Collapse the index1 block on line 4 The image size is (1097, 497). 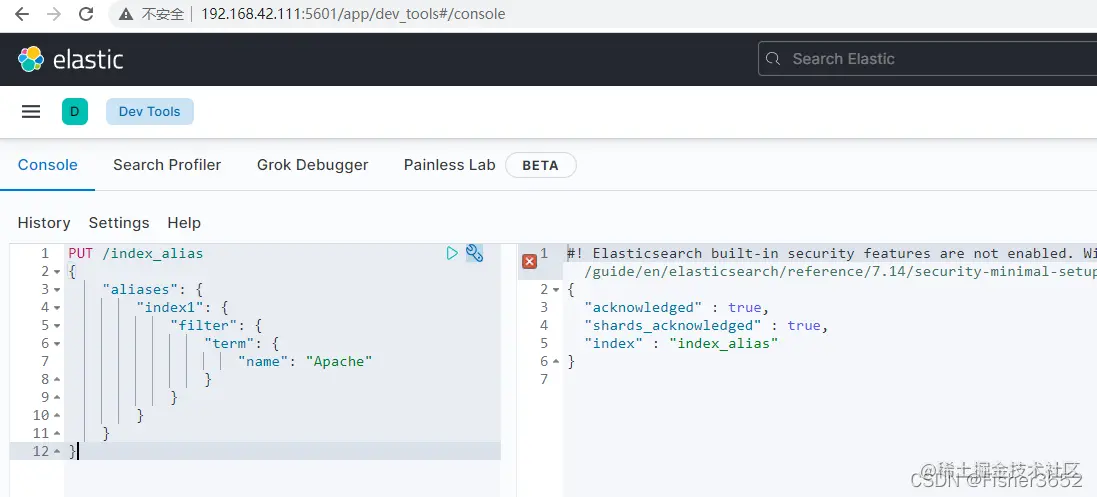click(57, 307)
